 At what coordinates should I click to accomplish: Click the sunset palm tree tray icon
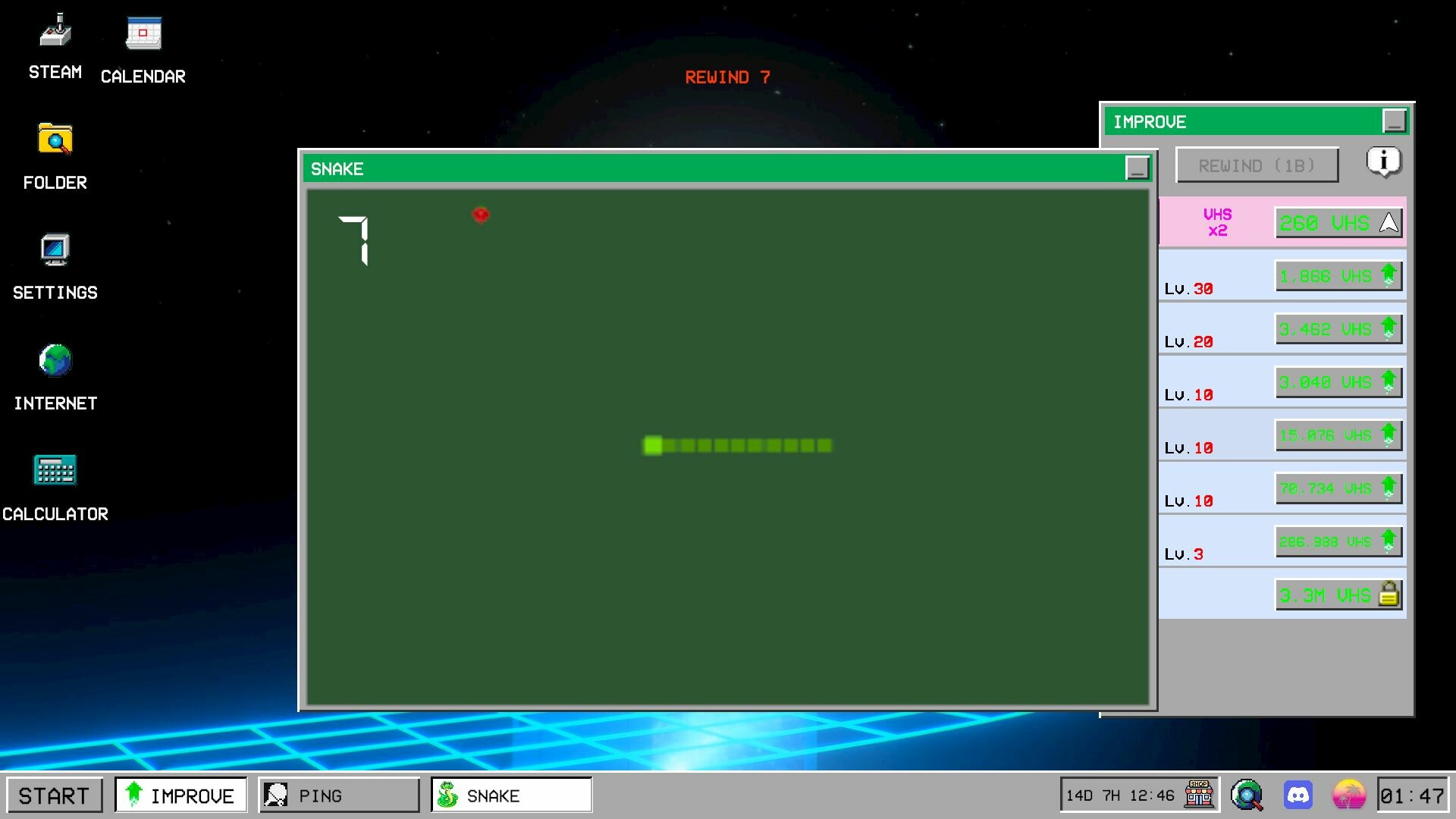tap(1351, 795)
